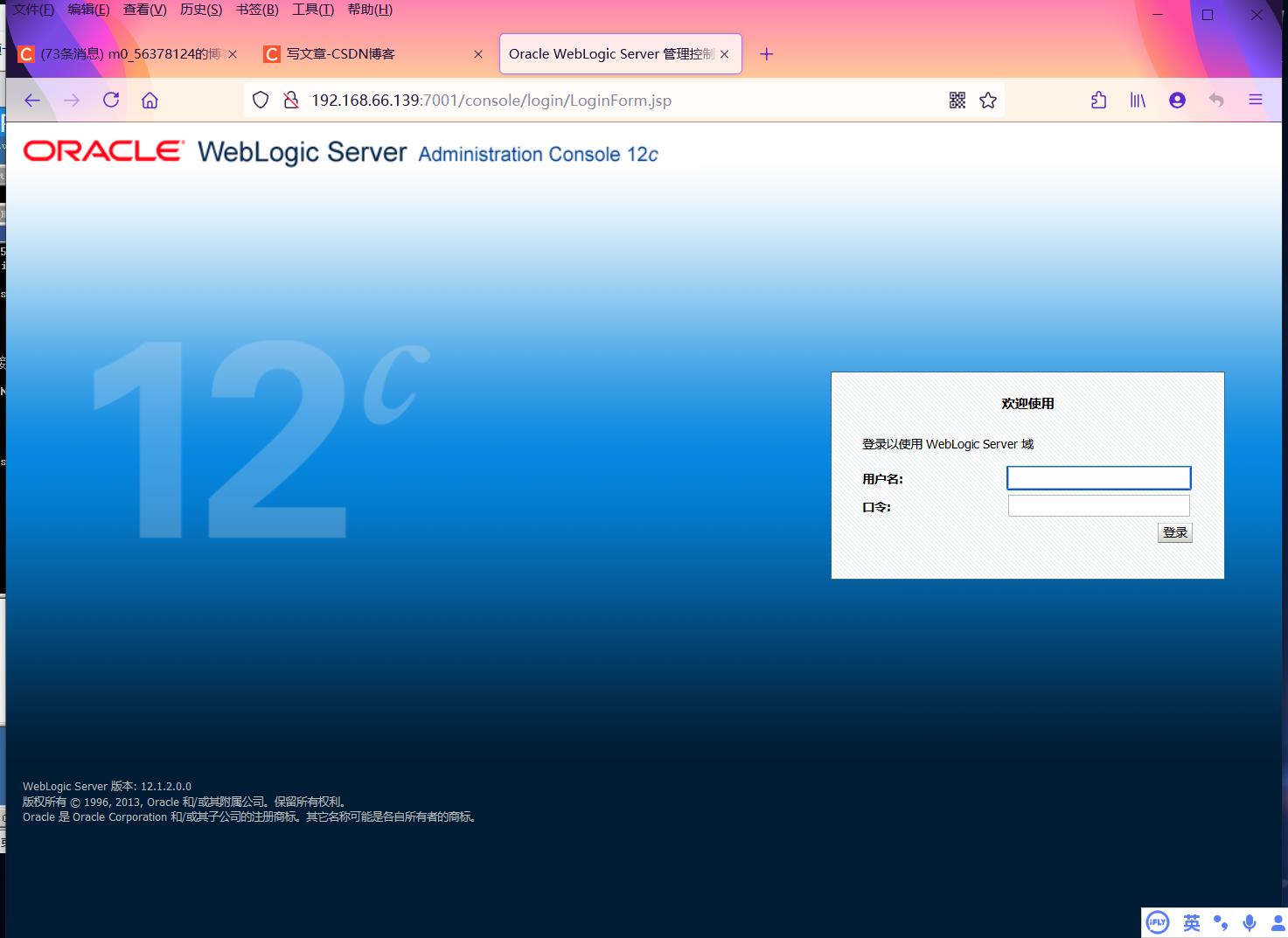Open the library bookshelf icon

click(1138, 101)
